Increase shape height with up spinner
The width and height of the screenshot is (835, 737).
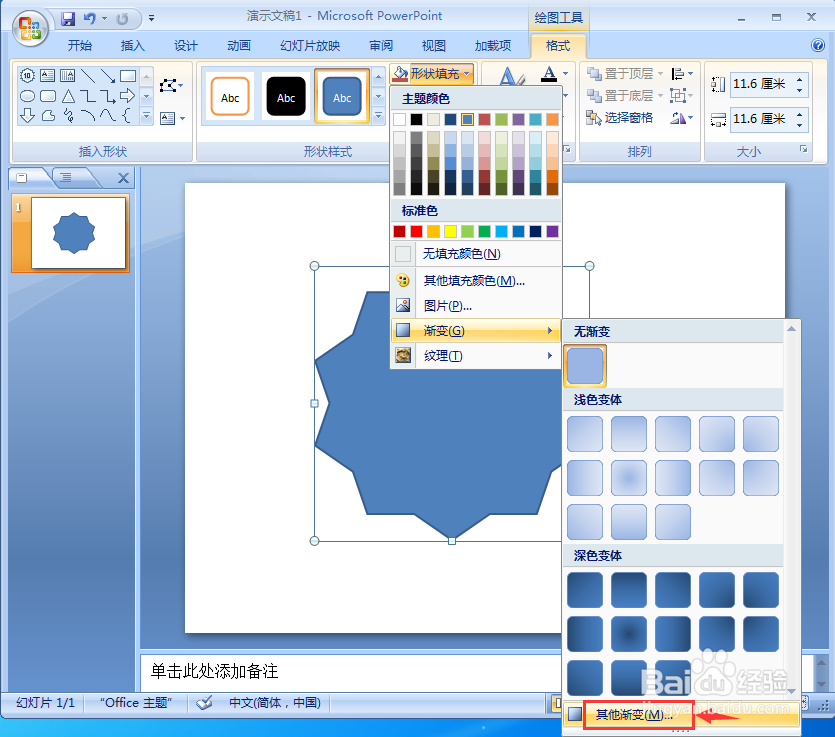pyautogui.click(x=799, y=79)
